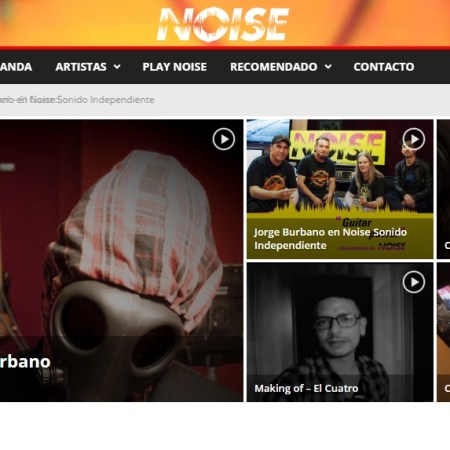
Task: Click the NOISE logo in the header
Action: click(223, 24)
